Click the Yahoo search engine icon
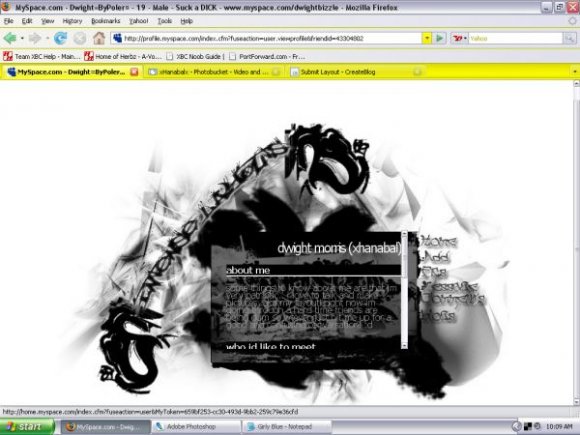Viewport: 580px width, 435px height. coord(458,38)
